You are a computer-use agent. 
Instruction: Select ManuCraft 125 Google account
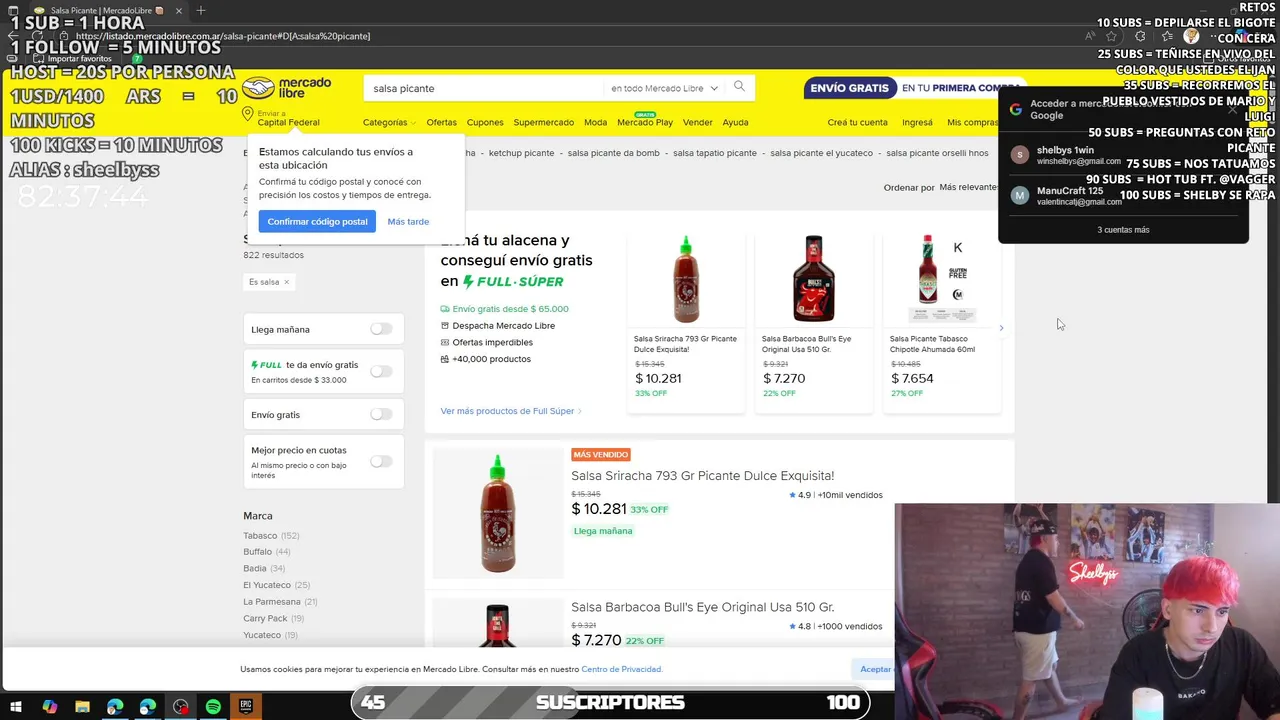pos(1123,195)
